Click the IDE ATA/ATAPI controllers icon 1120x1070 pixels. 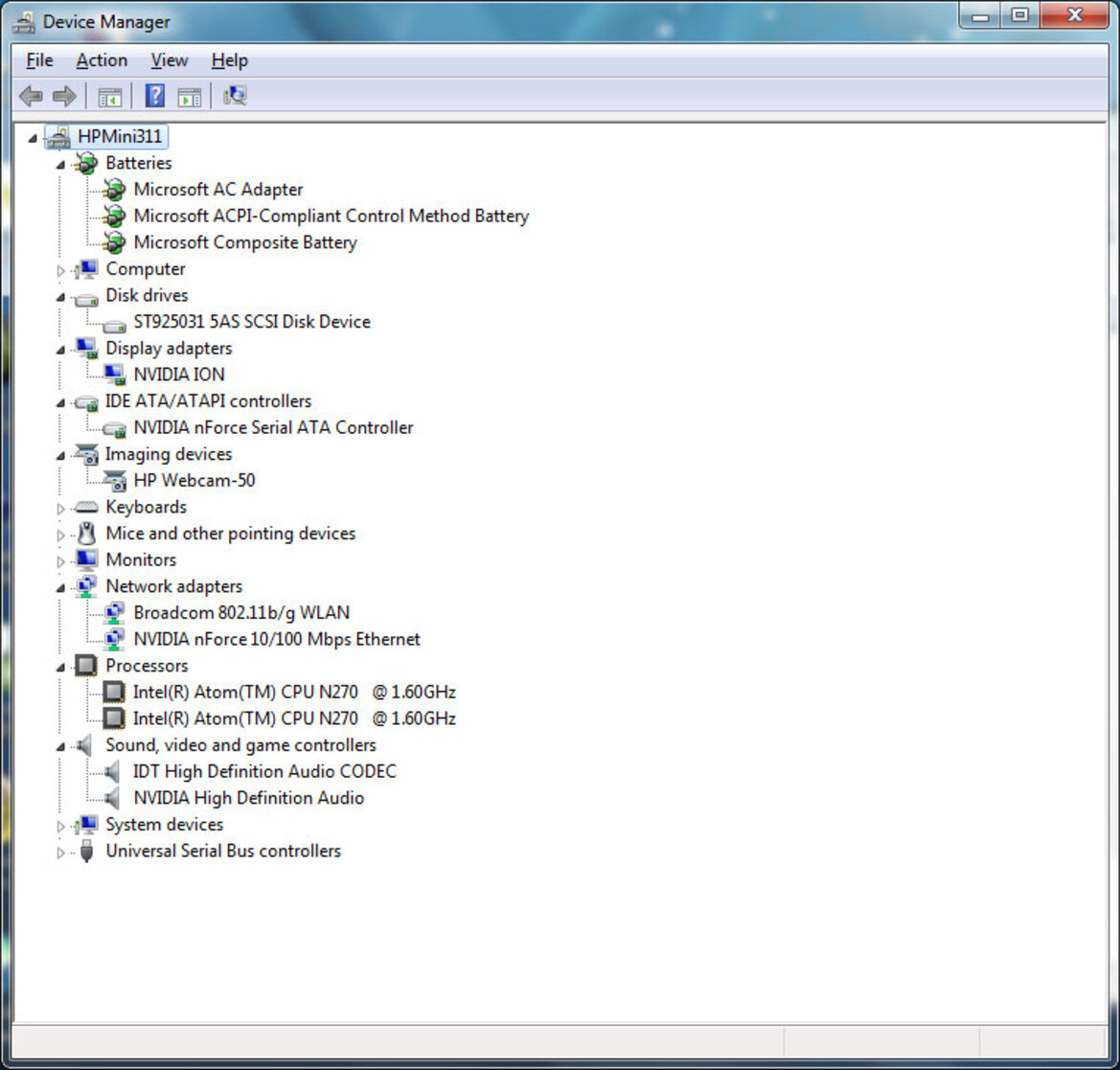(x=86, y=403)
